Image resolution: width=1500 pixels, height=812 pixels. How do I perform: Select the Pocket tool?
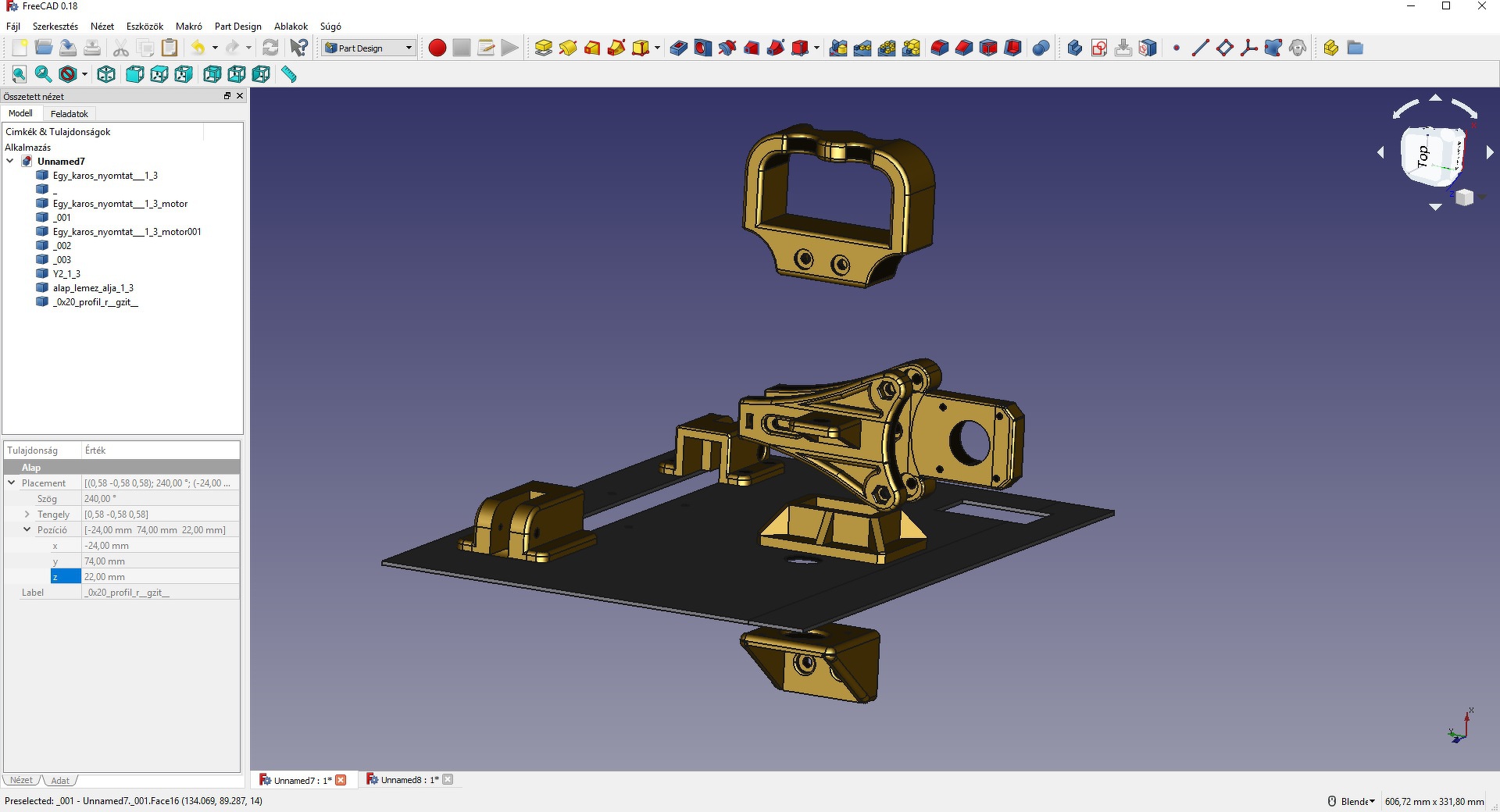click(x=679, y=48)
